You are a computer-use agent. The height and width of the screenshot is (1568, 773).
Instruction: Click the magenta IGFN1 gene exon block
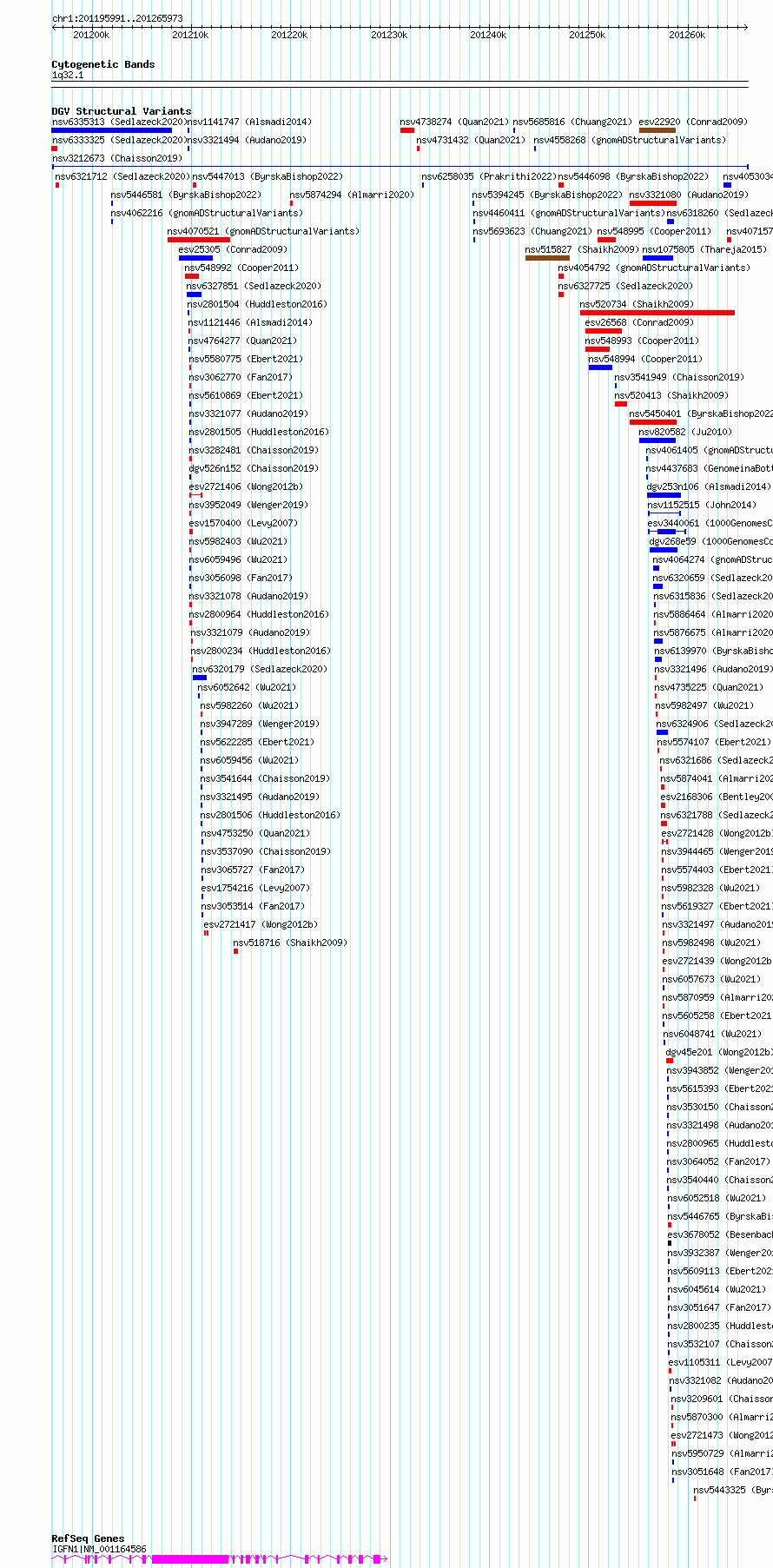click(x=190, y=1559)
